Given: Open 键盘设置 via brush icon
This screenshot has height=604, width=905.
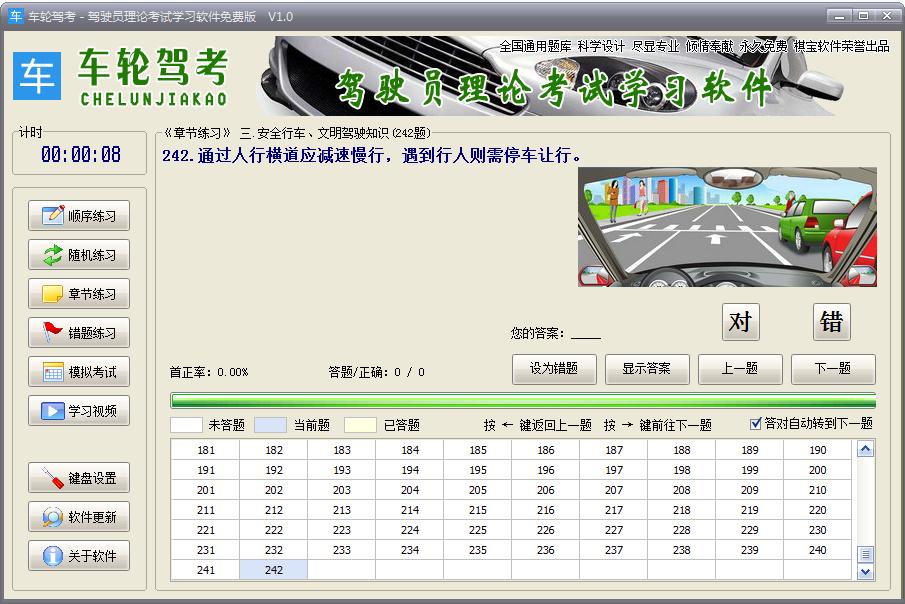Looking at the screenshot, I should tap(52, 478).
